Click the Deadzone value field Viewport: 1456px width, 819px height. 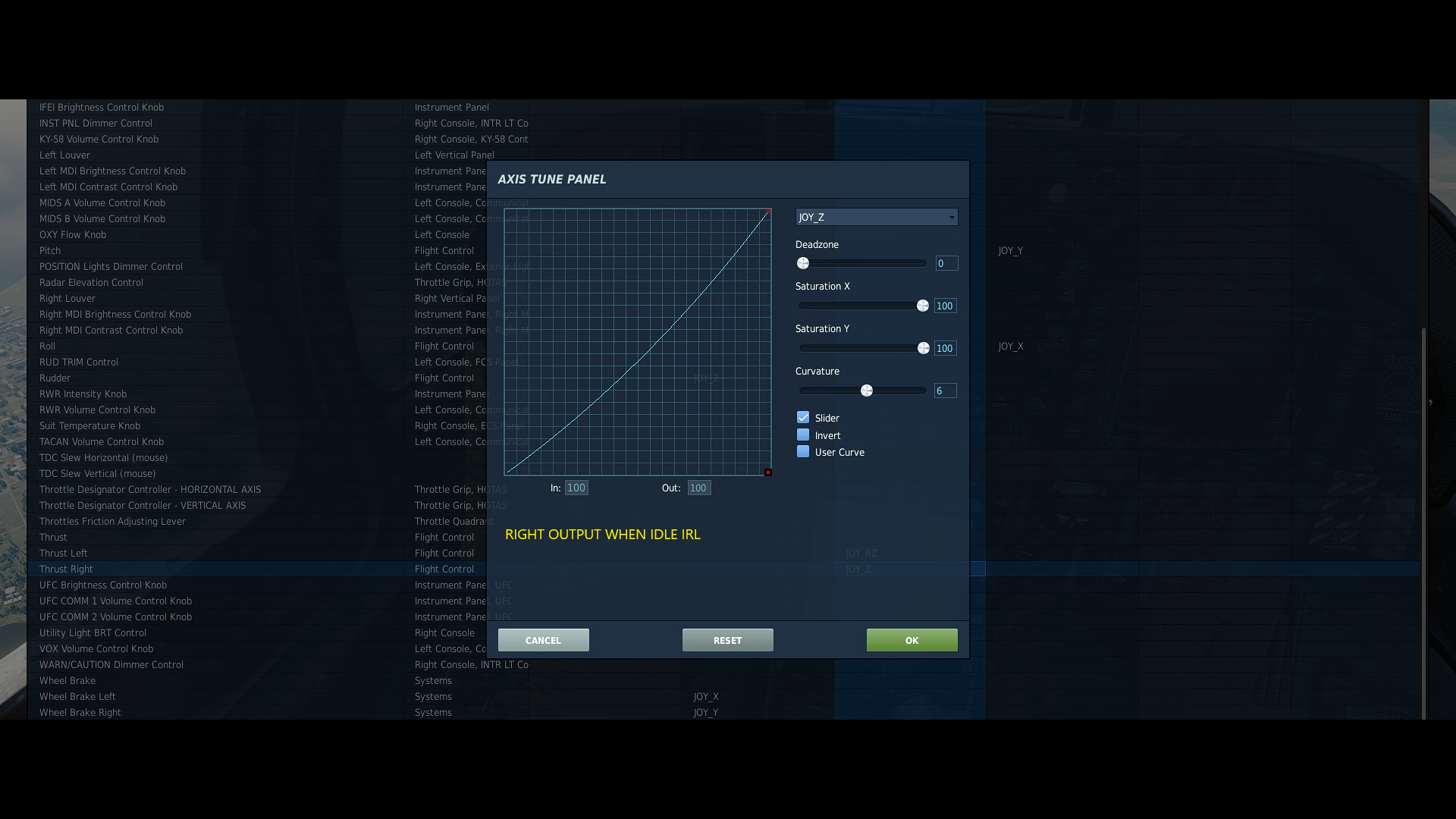tap(946, 263)
